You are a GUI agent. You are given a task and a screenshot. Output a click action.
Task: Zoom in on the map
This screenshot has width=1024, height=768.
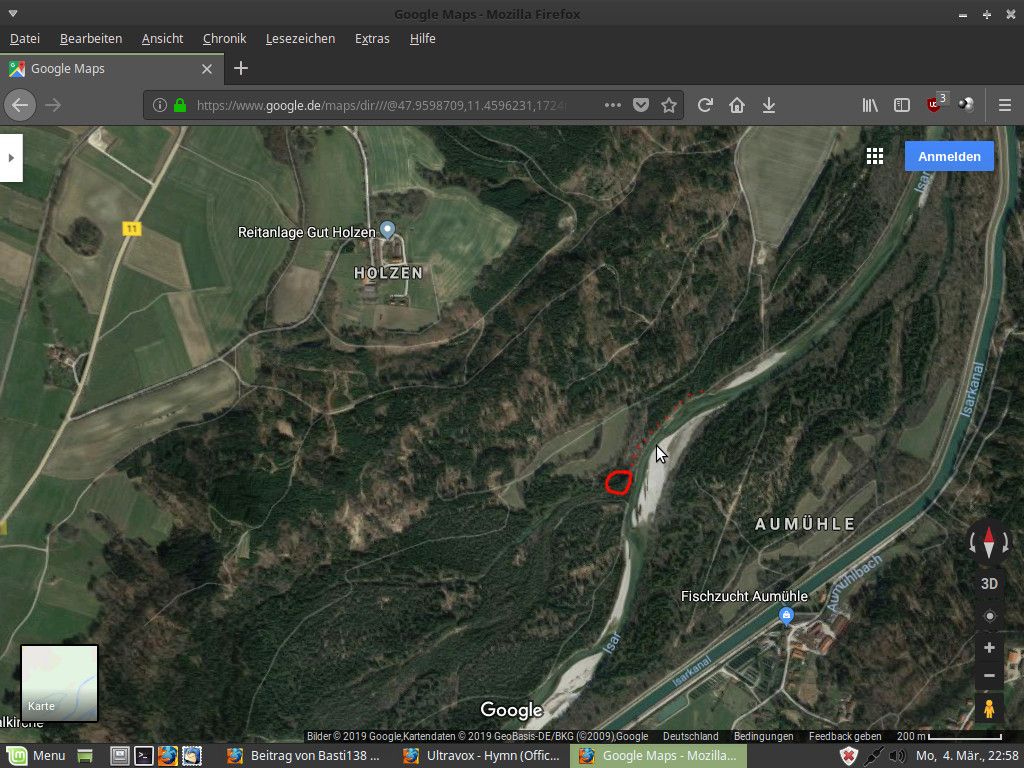[x=989, y=647]
